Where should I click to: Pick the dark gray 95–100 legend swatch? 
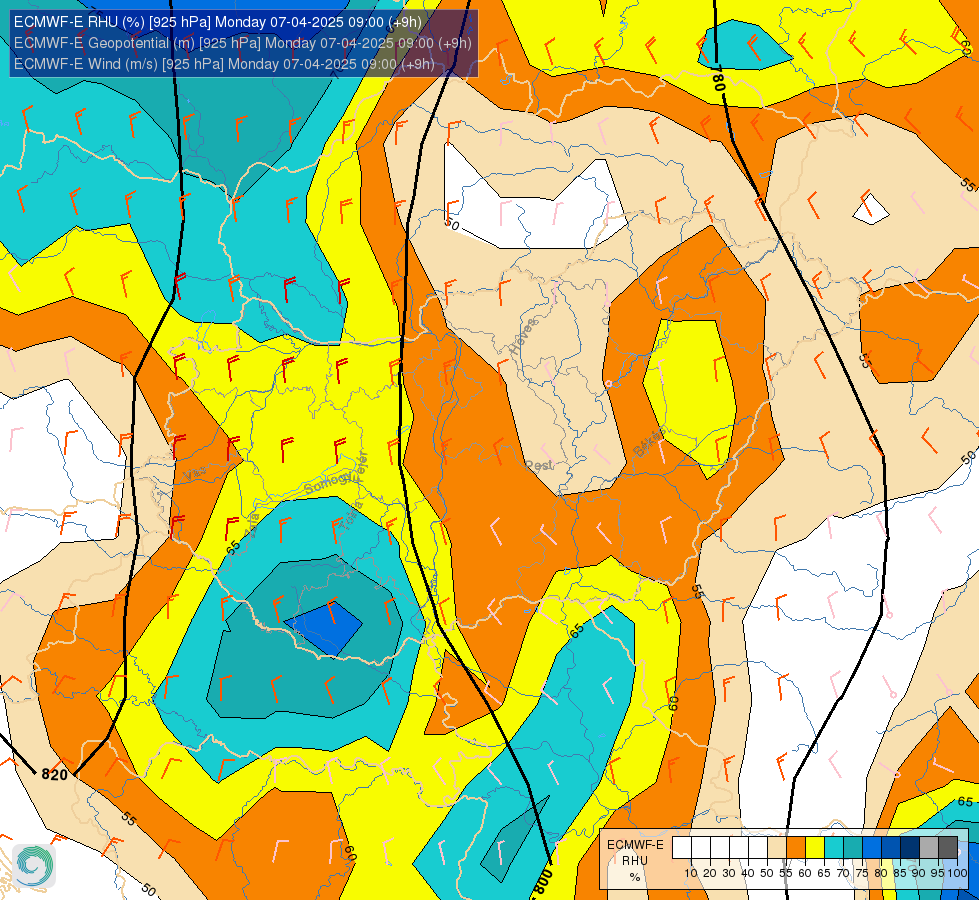[x=948, y=848]
